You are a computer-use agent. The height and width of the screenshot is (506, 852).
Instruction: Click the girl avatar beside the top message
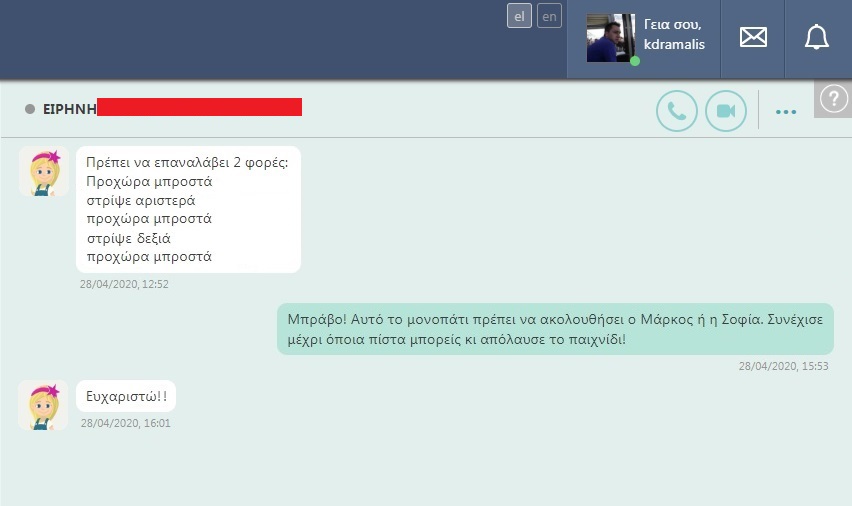coord(43,172)
